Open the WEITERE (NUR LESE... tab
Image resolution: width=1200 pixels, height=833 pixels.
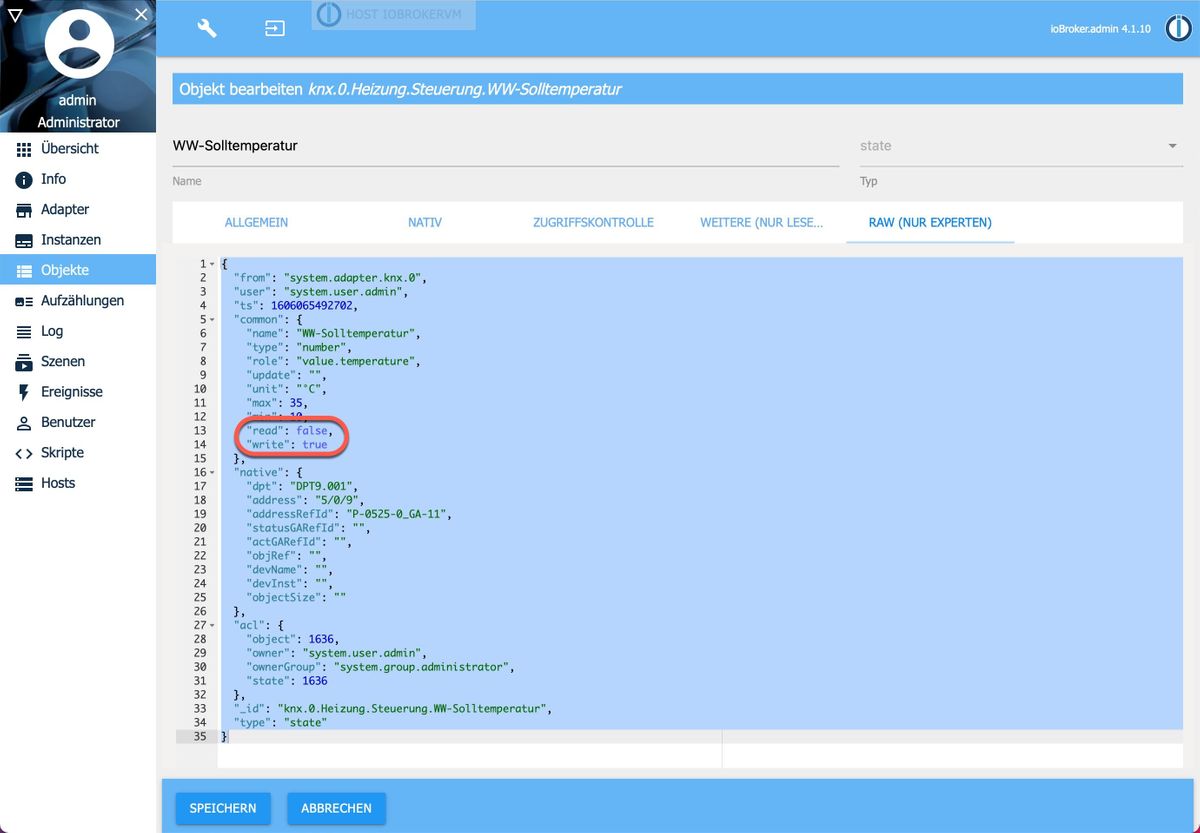tap(762, 222)
